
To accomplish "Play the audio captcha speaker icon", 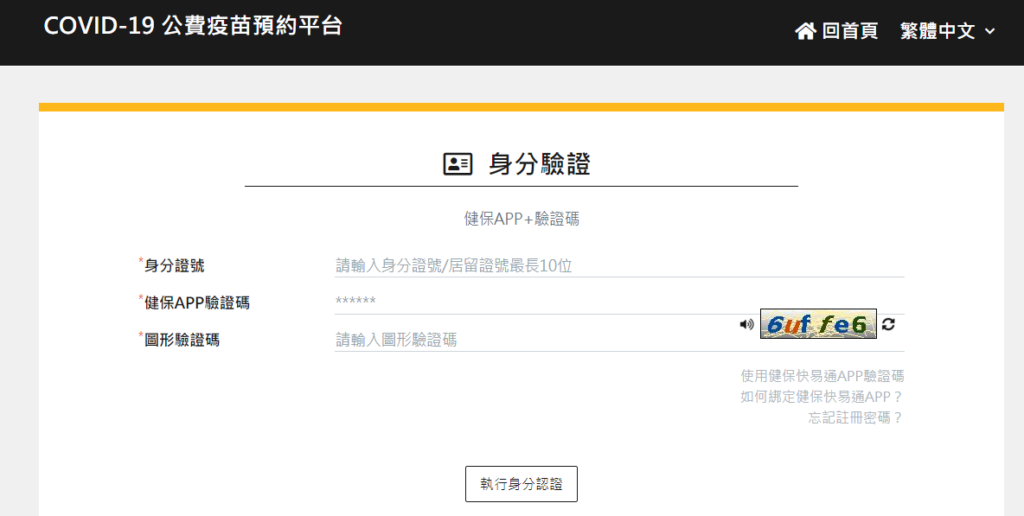I will coord(745,324).
